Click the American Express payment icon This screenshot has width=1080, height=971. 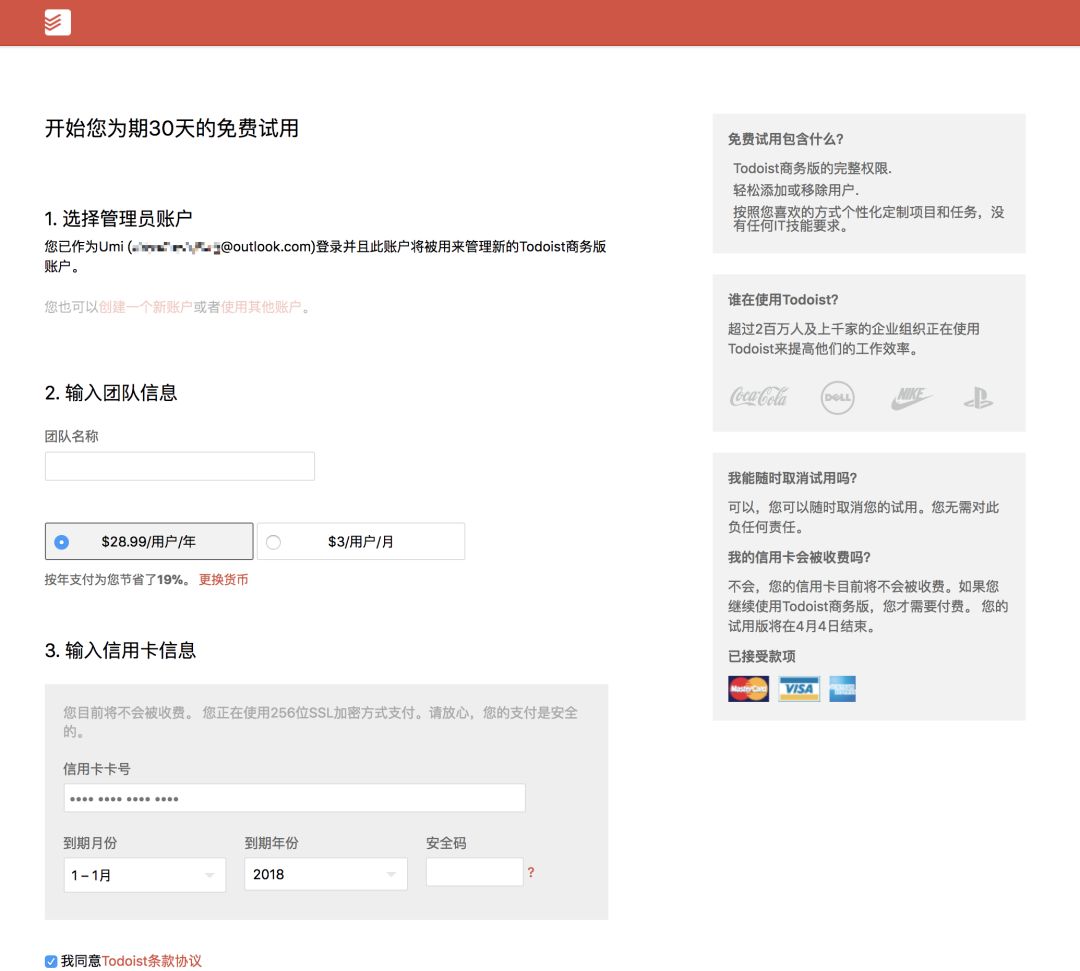click(x=842, y=689)
